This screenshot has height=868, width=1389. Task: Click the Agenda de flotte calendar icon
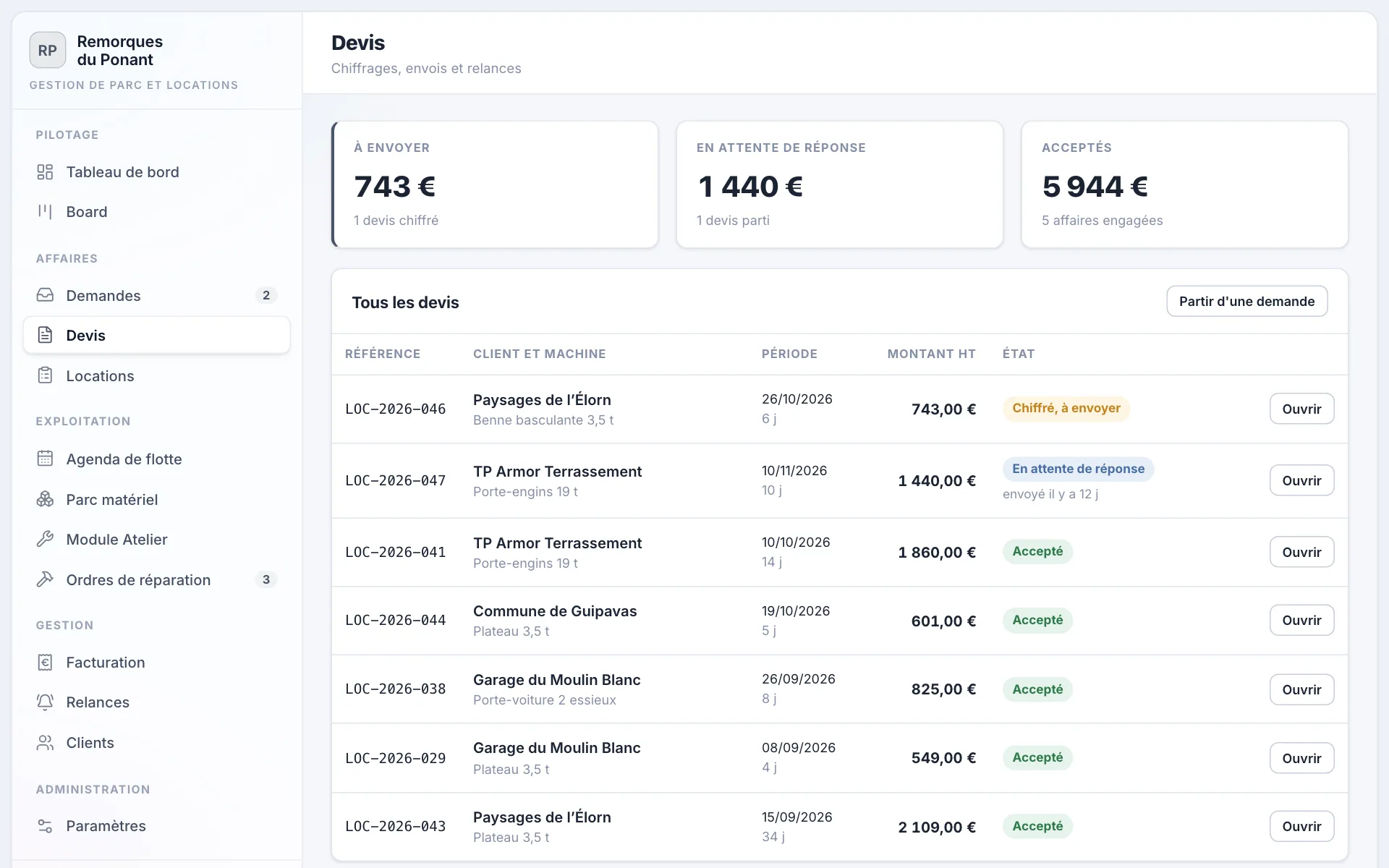click(x=45, y=459)
